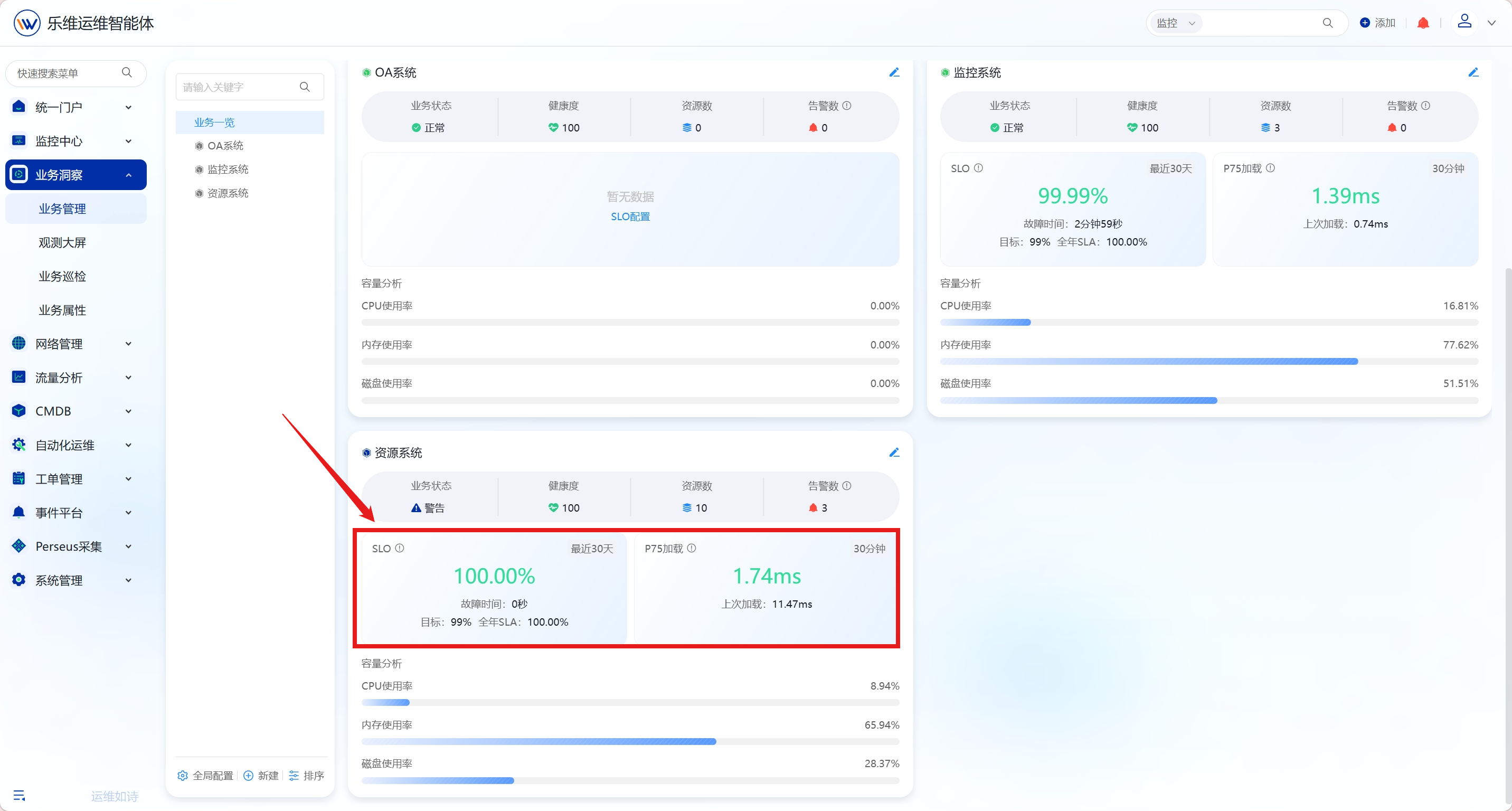Viewport: 1512px width, 811px height.
Task: Click the 99.99% SLO value in 监控系统
Action: pos(1072,196)
